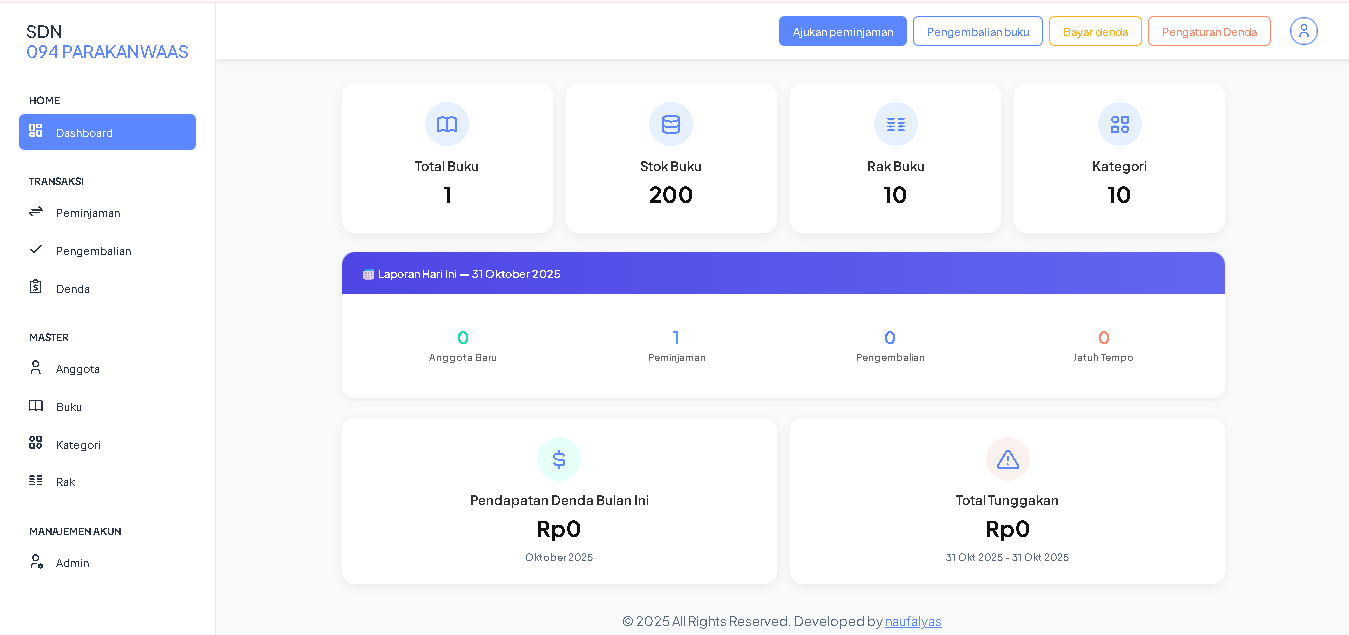Screen dimensions: 1349x635
Task: Select Denda in sidebar menu
Action: [x=73, y=289]
